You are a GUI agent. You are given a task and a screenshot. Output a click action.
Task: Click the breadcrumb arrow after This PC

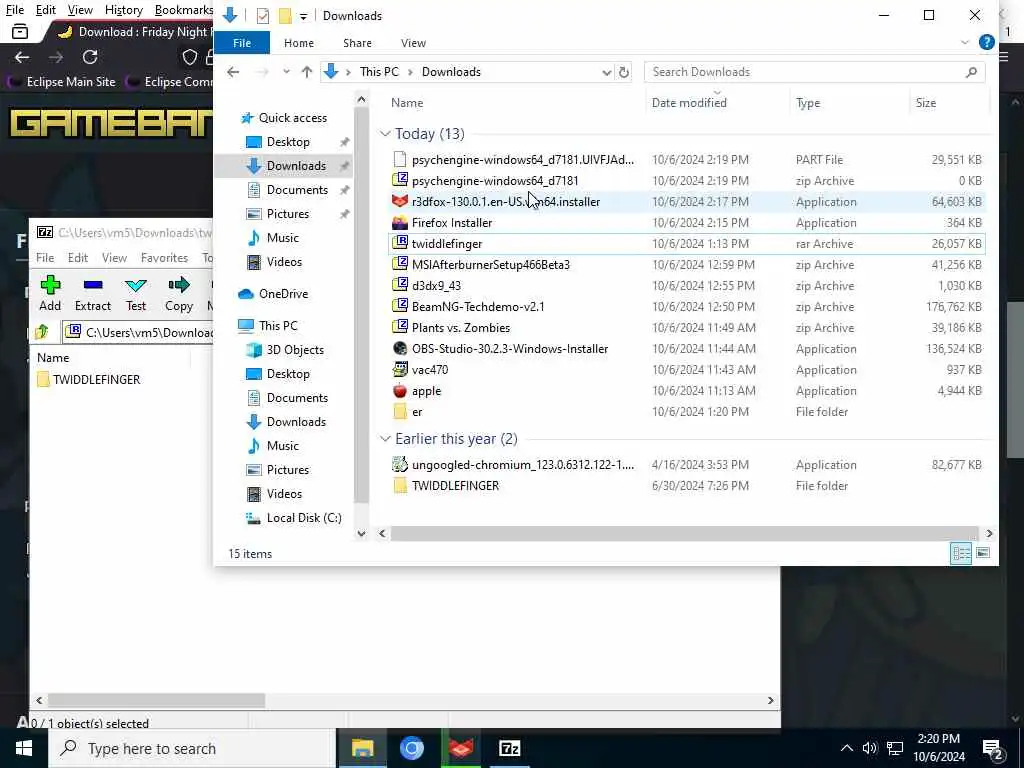[x=410, y=72]
